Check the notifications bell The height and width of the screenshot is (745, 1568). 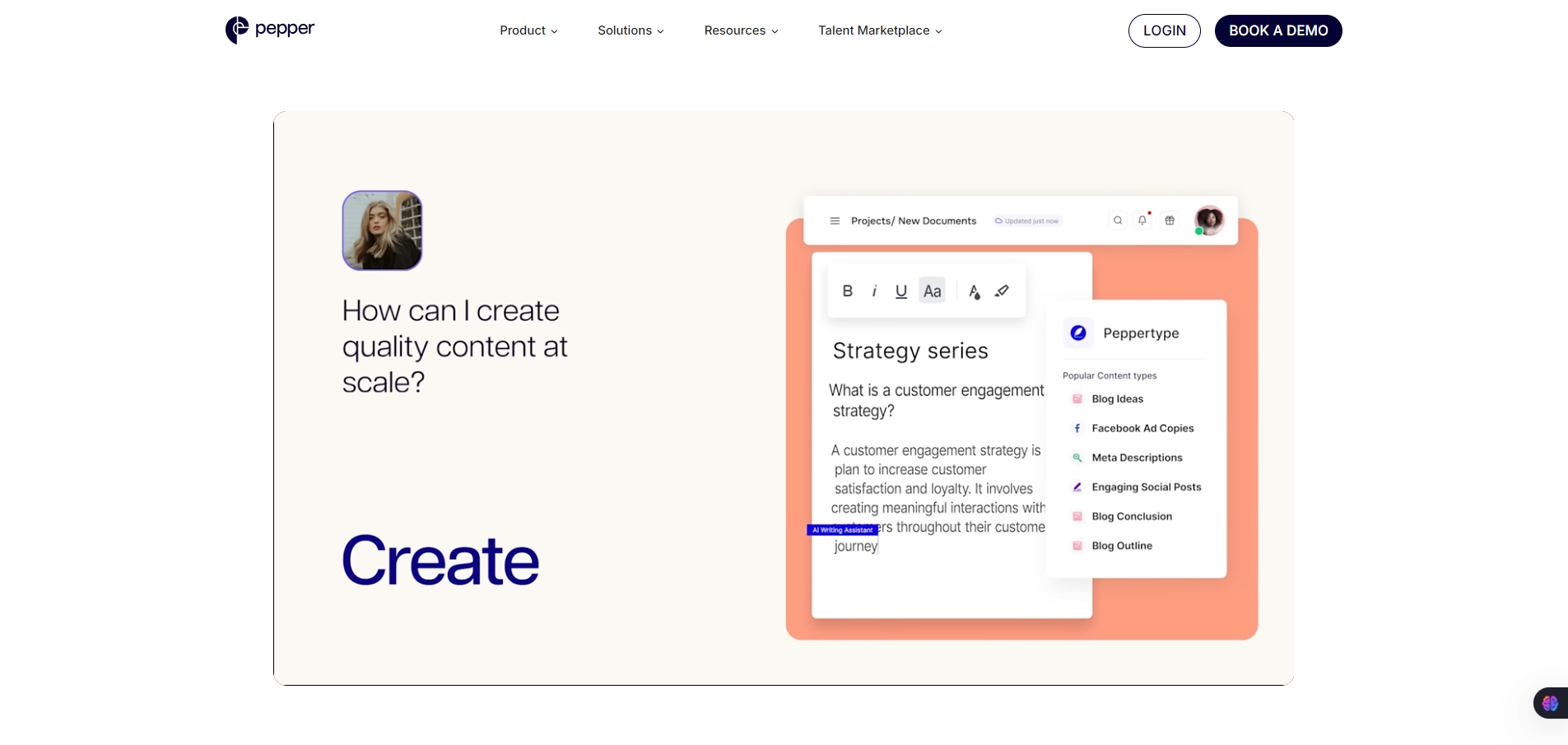pos(1142,221)
